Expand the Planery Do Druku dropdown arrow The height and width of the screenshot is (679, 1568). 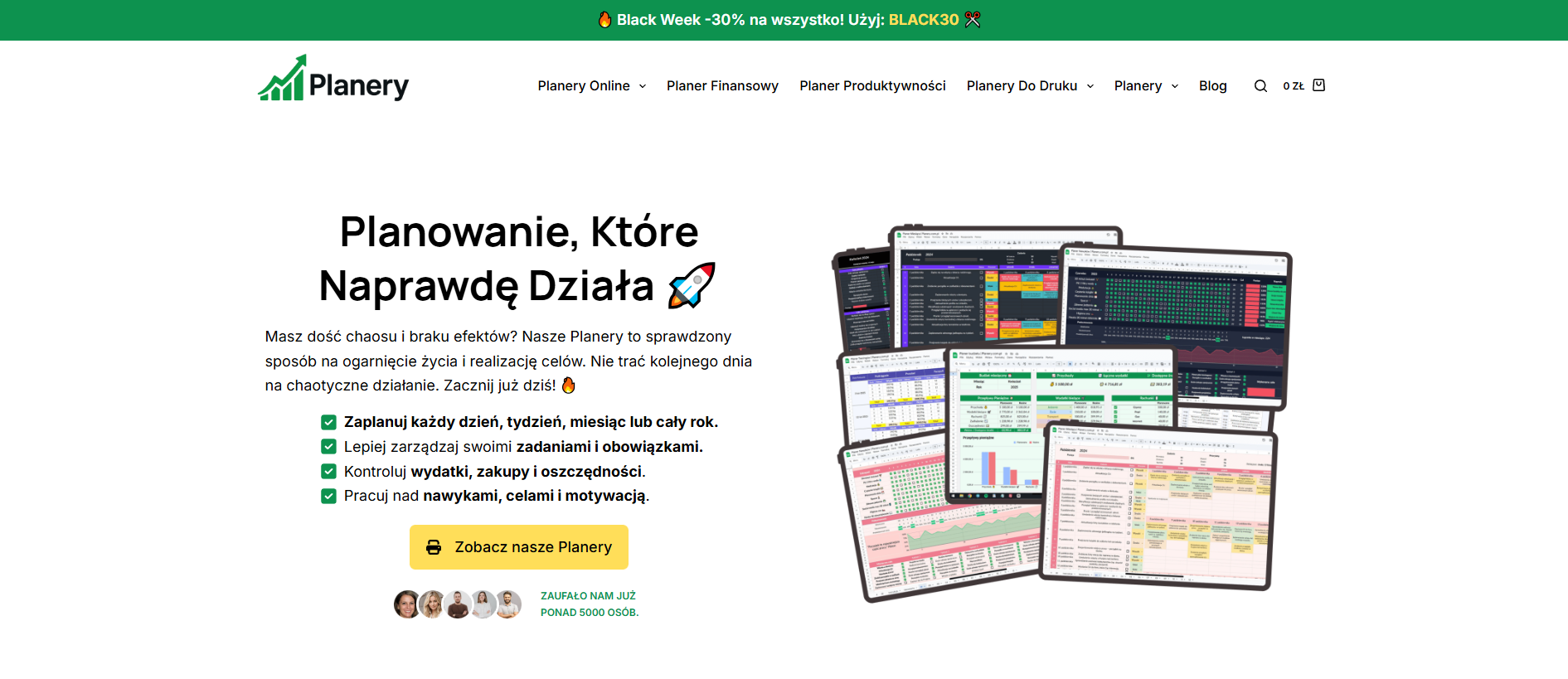[1090, 86]
